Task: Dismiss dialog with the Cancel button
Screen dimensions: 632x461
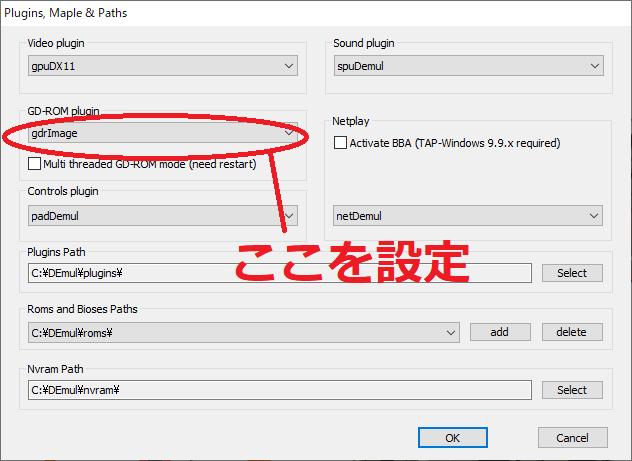Action: click(573, 438)
